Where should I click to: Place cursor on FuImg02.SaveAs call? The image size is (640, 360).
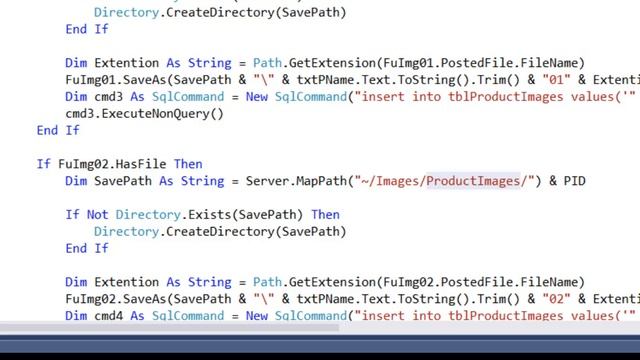click(x=116, y=299)
